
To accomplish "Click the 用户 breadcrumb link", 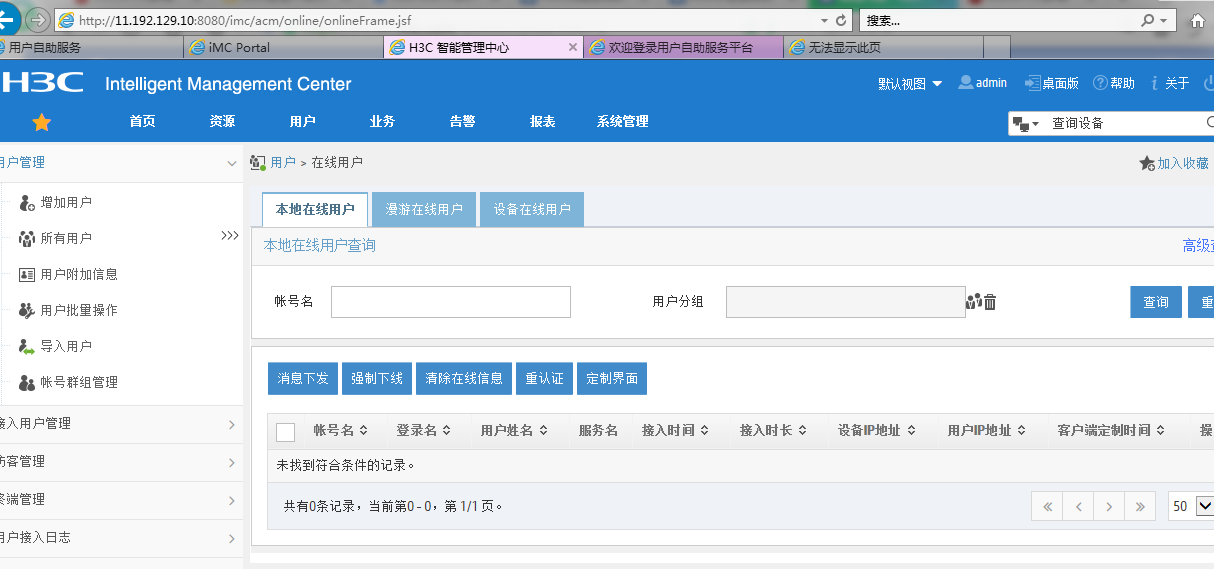I will (283, 162).
